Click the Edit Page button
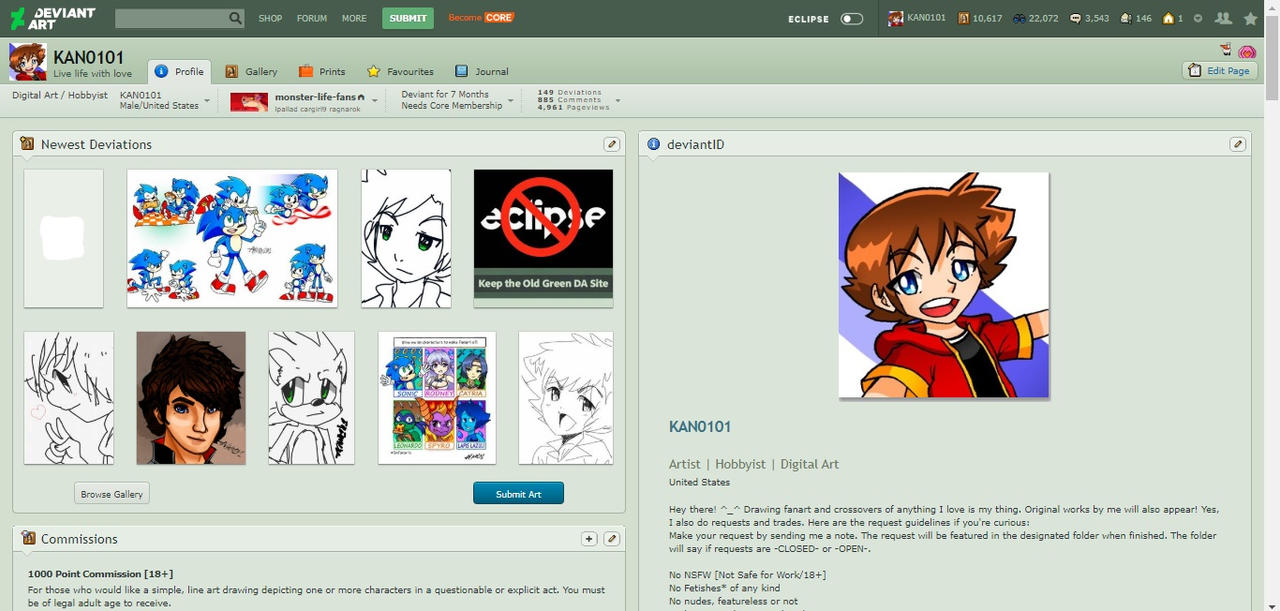This screenshot has width=1280, height=611. click(1220, 71)
